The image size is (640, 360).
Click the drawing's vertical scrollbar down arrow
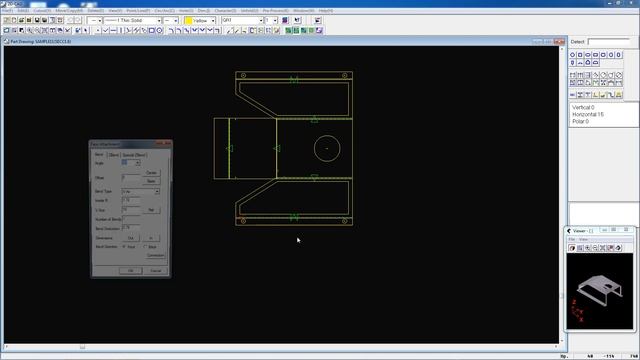562,340
